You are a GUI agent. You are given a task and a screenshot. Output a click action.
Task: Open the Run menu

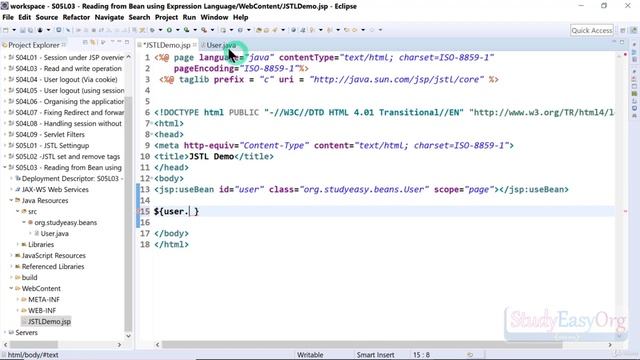tap(189, 17)
